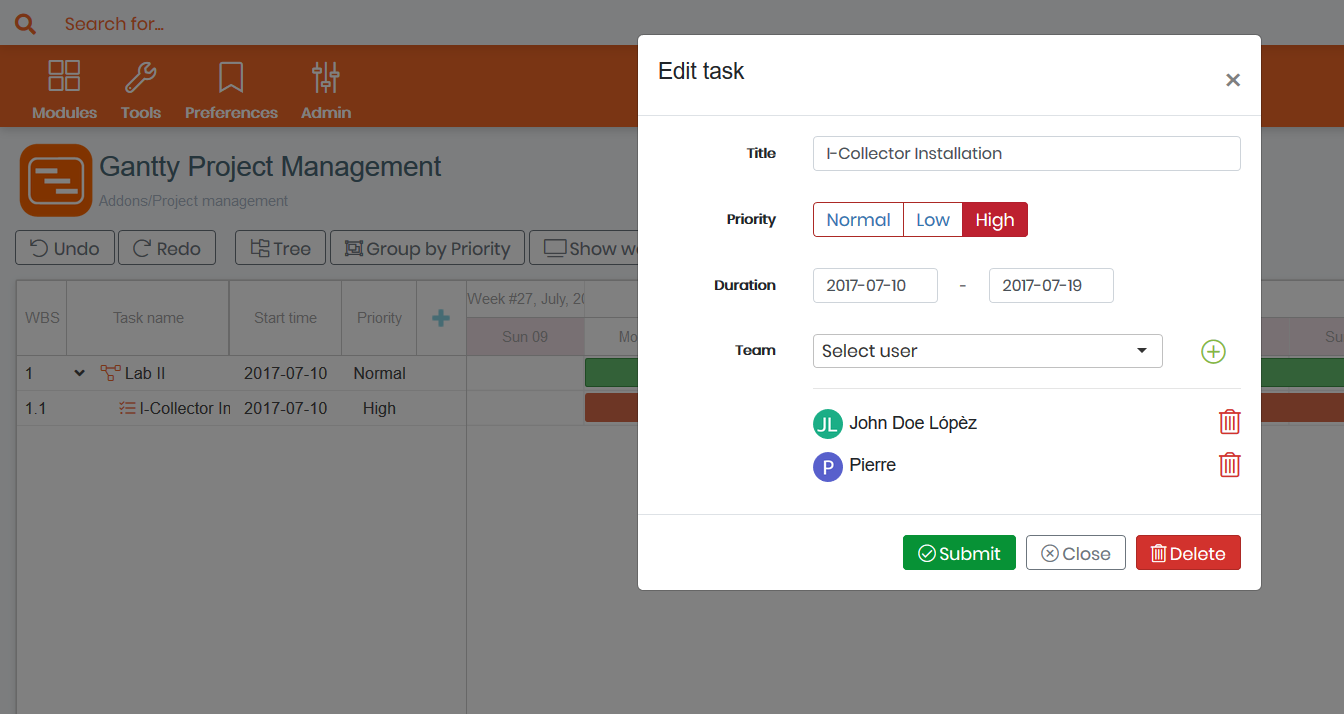1344x714 pixels.
Task: Click the WBS column header
Action: pyautogui.click(x=42, y=318)
